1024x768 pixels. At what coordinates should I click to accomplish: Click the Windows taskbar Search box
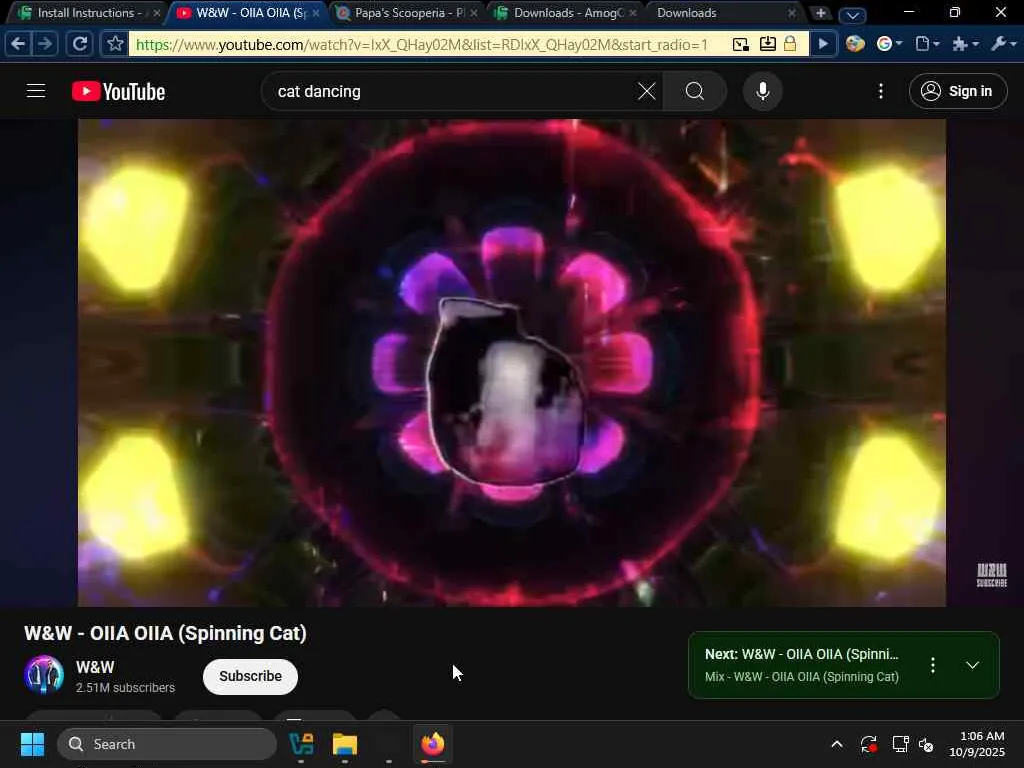pyautogui.click(x=167, y=744)
